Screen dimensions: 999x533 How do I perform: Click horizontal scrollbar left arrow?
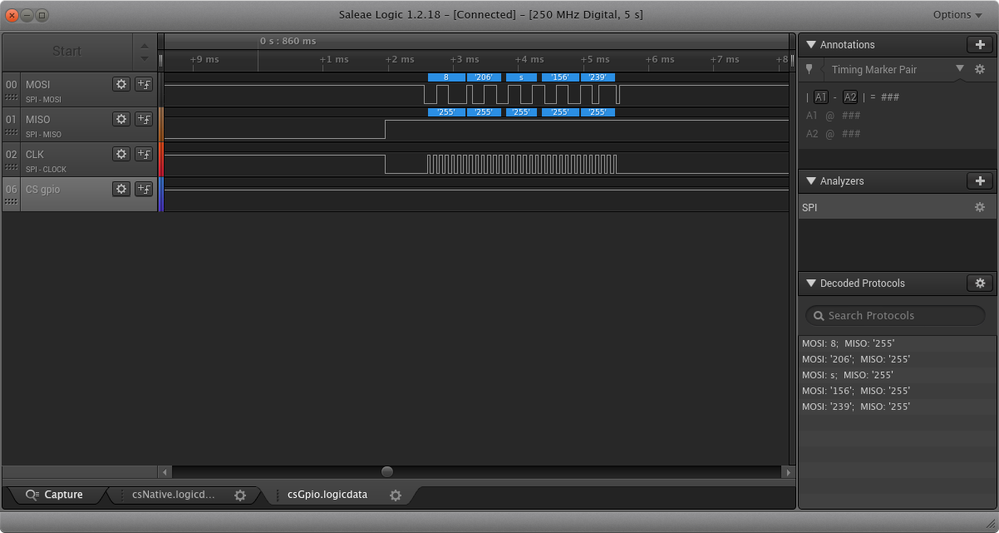(165, 472)
